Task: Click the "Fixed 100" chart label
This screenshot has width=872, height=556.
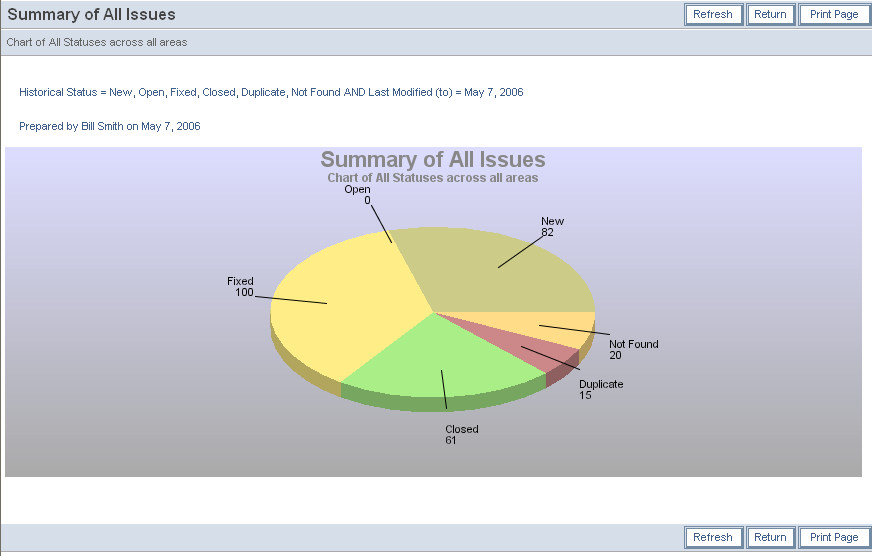Action: 240,287
